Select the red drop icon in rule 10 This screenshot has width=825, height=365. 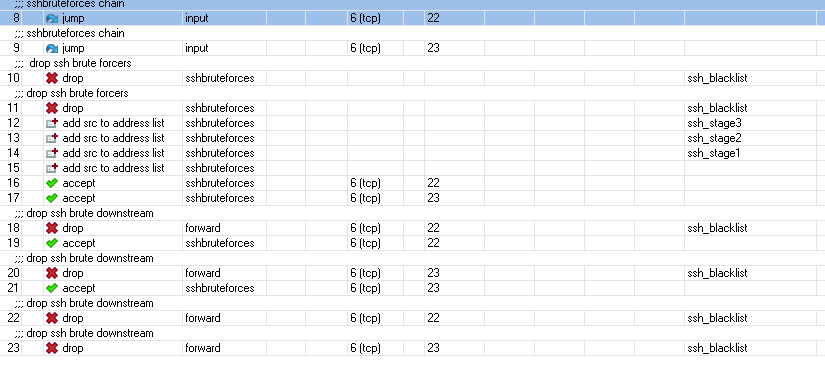pos(52,78)
